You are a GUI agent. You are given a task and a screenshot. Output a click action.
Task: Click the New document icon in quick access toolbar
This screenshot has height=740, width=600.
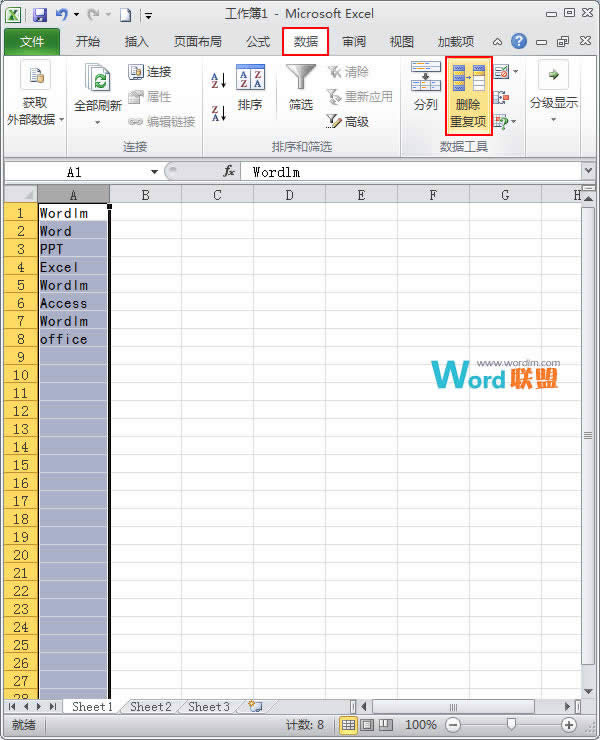[x=126, y=16]
